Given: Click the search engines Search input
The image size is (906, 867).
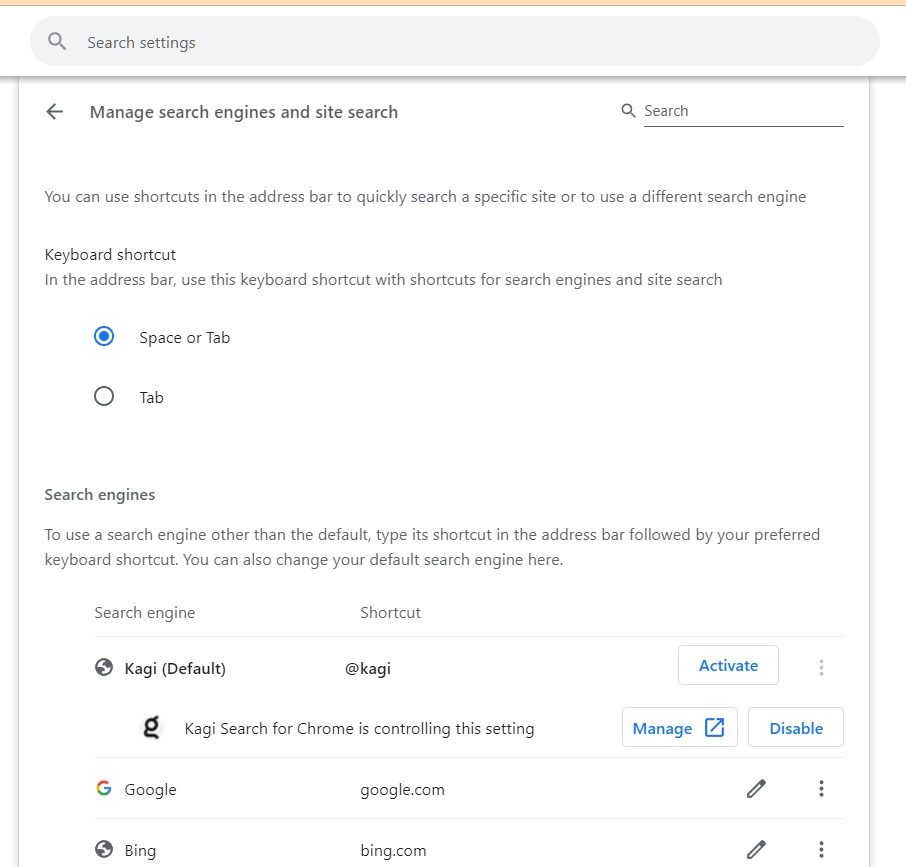Looking at the screenshot, I should click(742, 111).
